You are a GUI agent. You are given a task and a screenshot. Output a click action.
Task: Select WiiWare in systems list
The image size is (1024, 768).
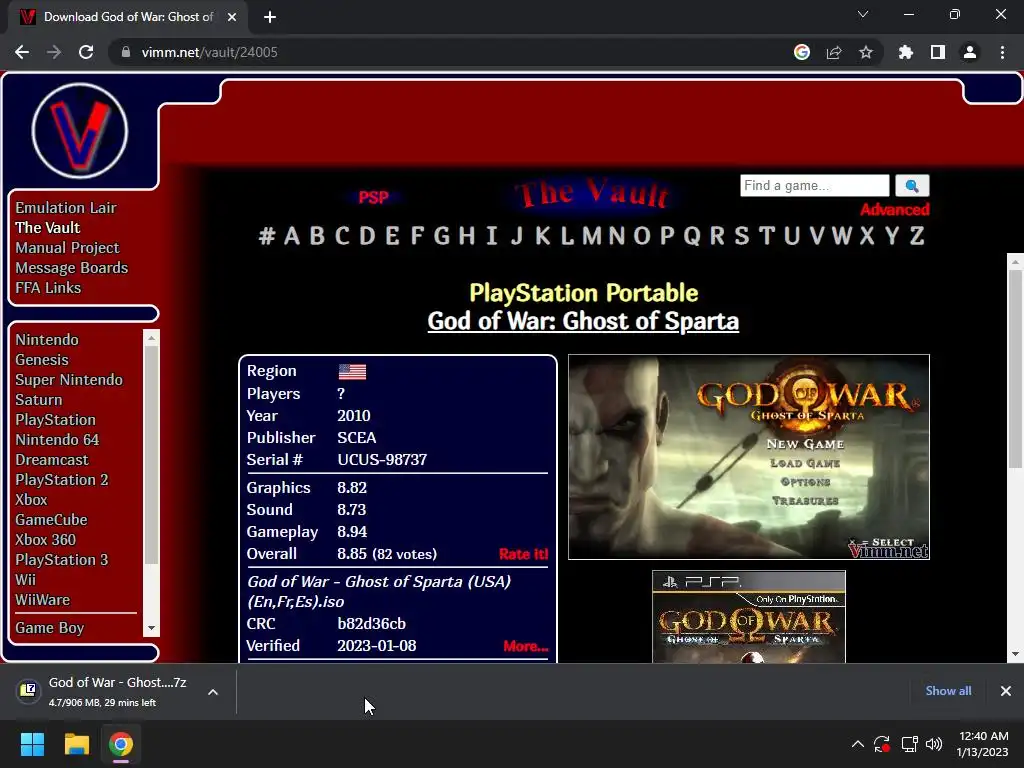[42, 600]
